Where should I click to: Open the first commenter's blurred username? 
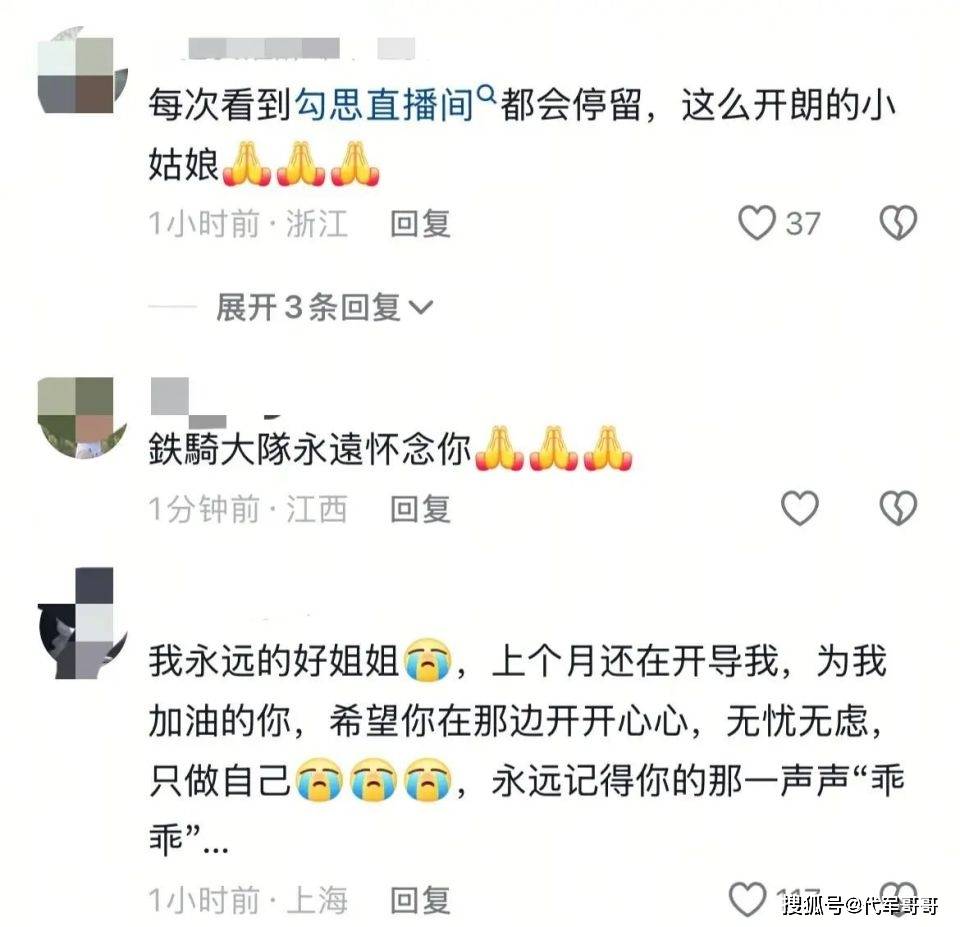click(x=301, y=48)
